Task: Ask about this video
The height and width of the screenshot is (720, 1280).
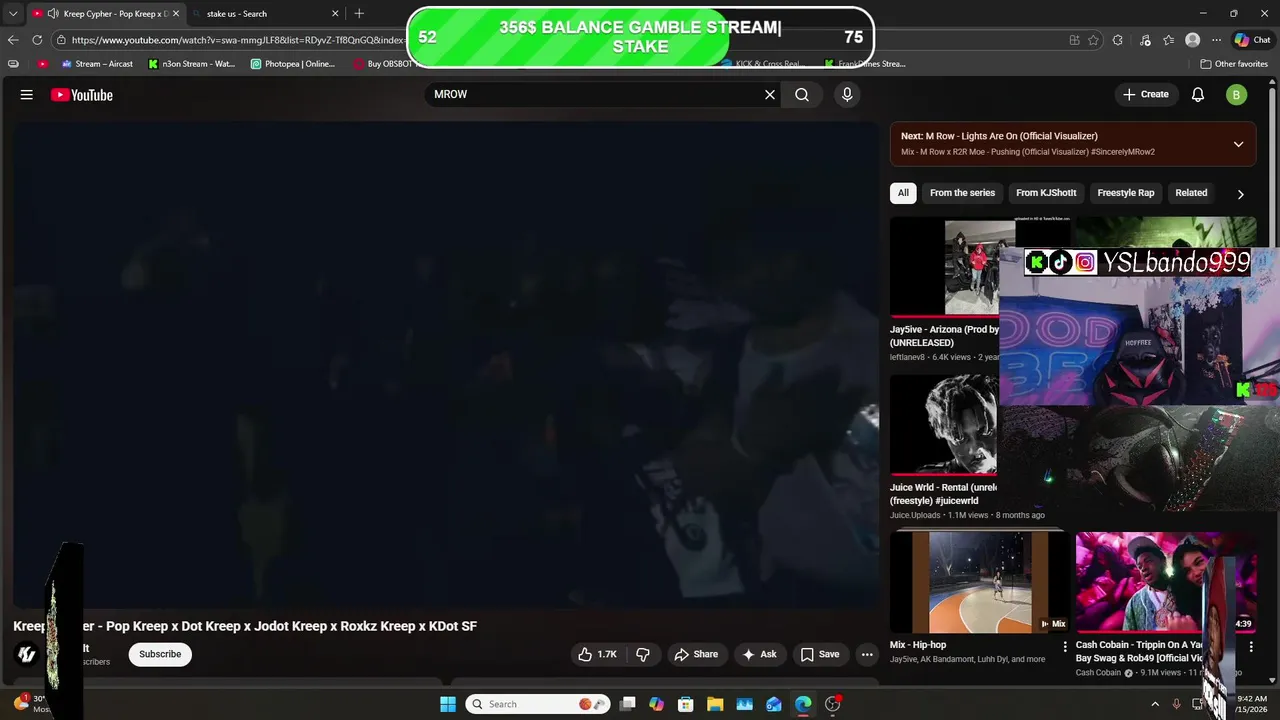Action: pyautogui.click(x=759, y=654)
